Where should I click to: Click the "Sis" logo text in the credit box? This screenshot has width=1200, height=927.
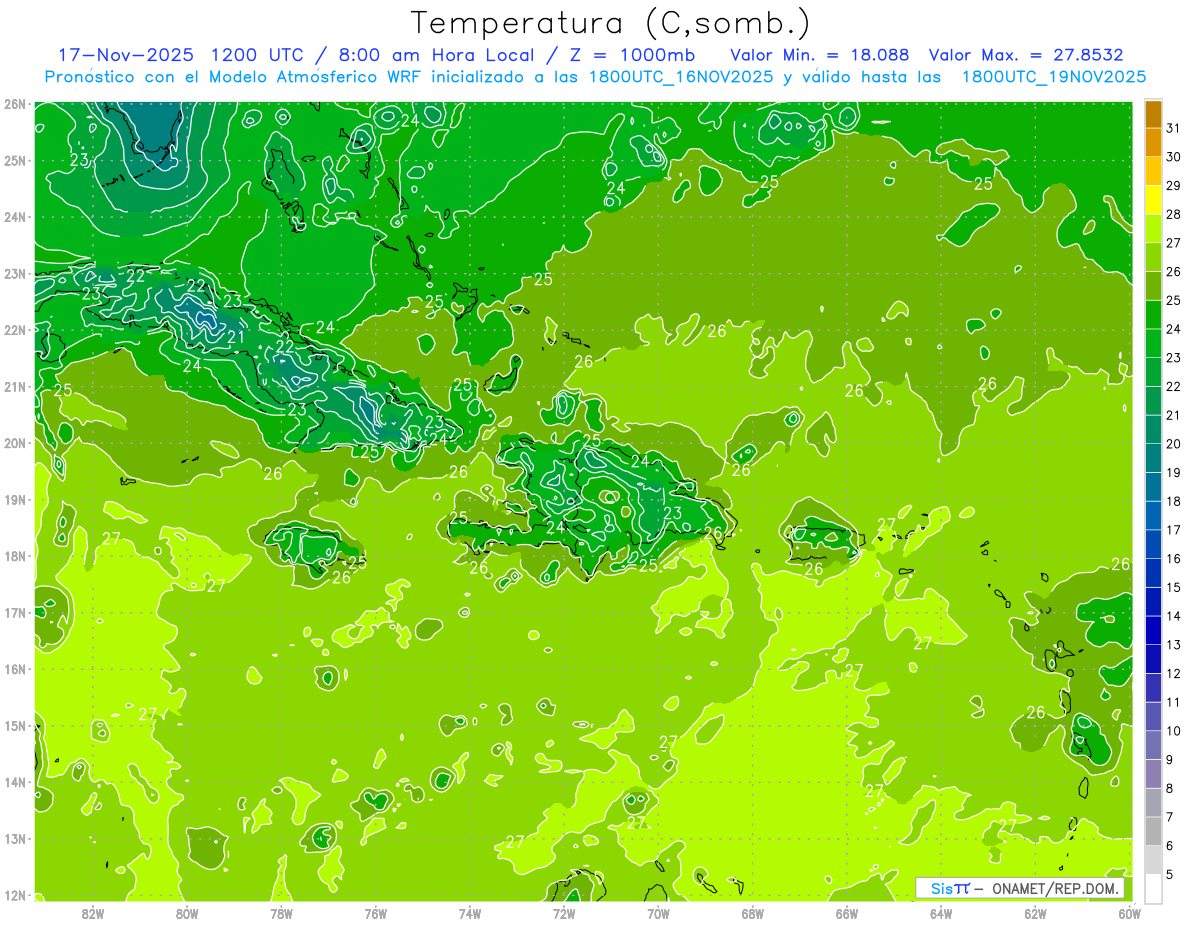pos(942,888)
